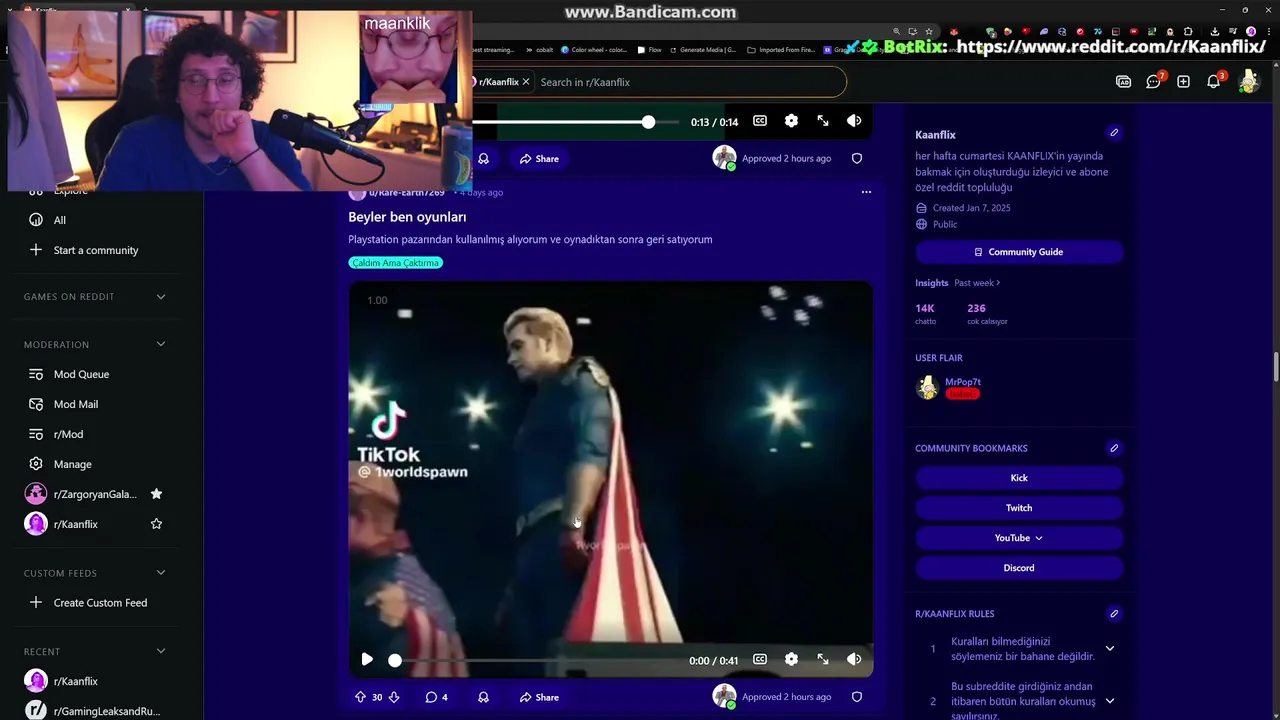
Task: Toggle captions on the upper video
Action: click(760, 121)
